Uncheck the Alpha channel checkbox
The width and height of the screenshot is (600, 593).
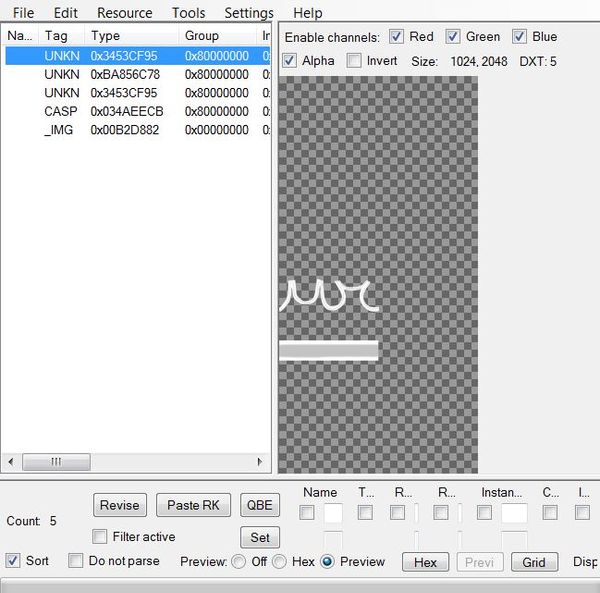coord(290,61)
